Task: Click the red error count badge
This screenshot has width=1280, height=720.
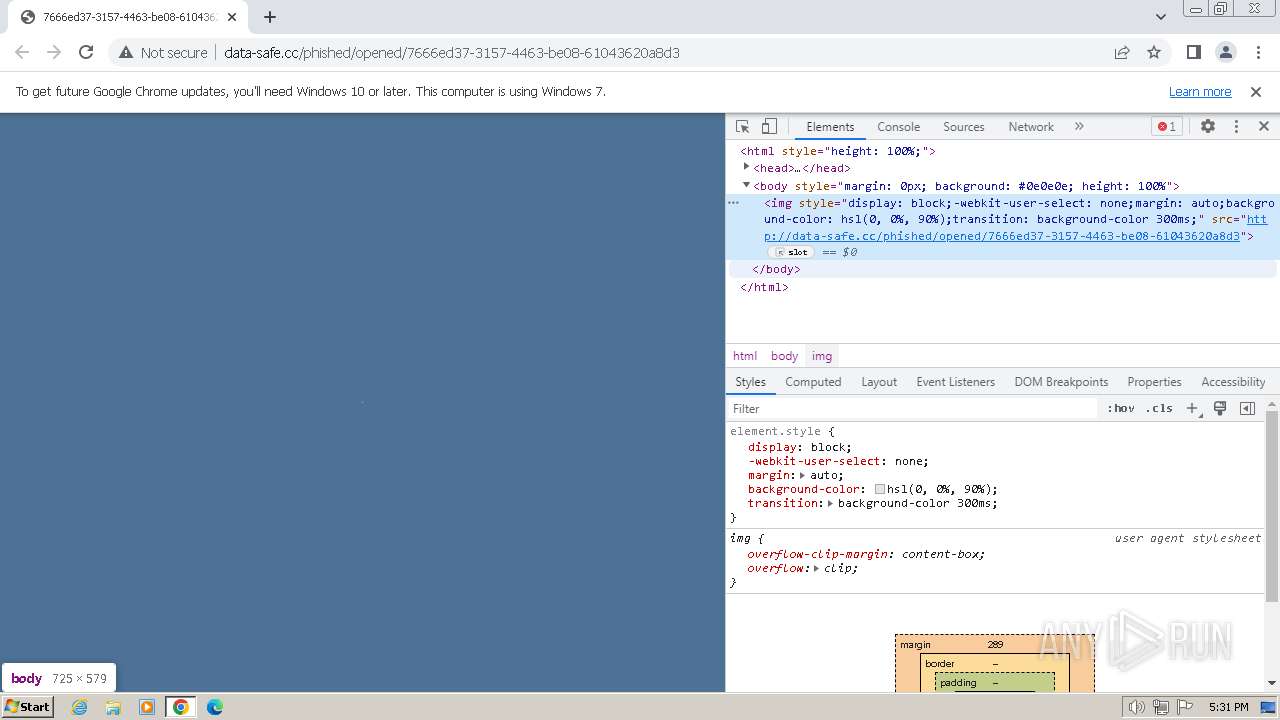Action: pos(1166,127)
